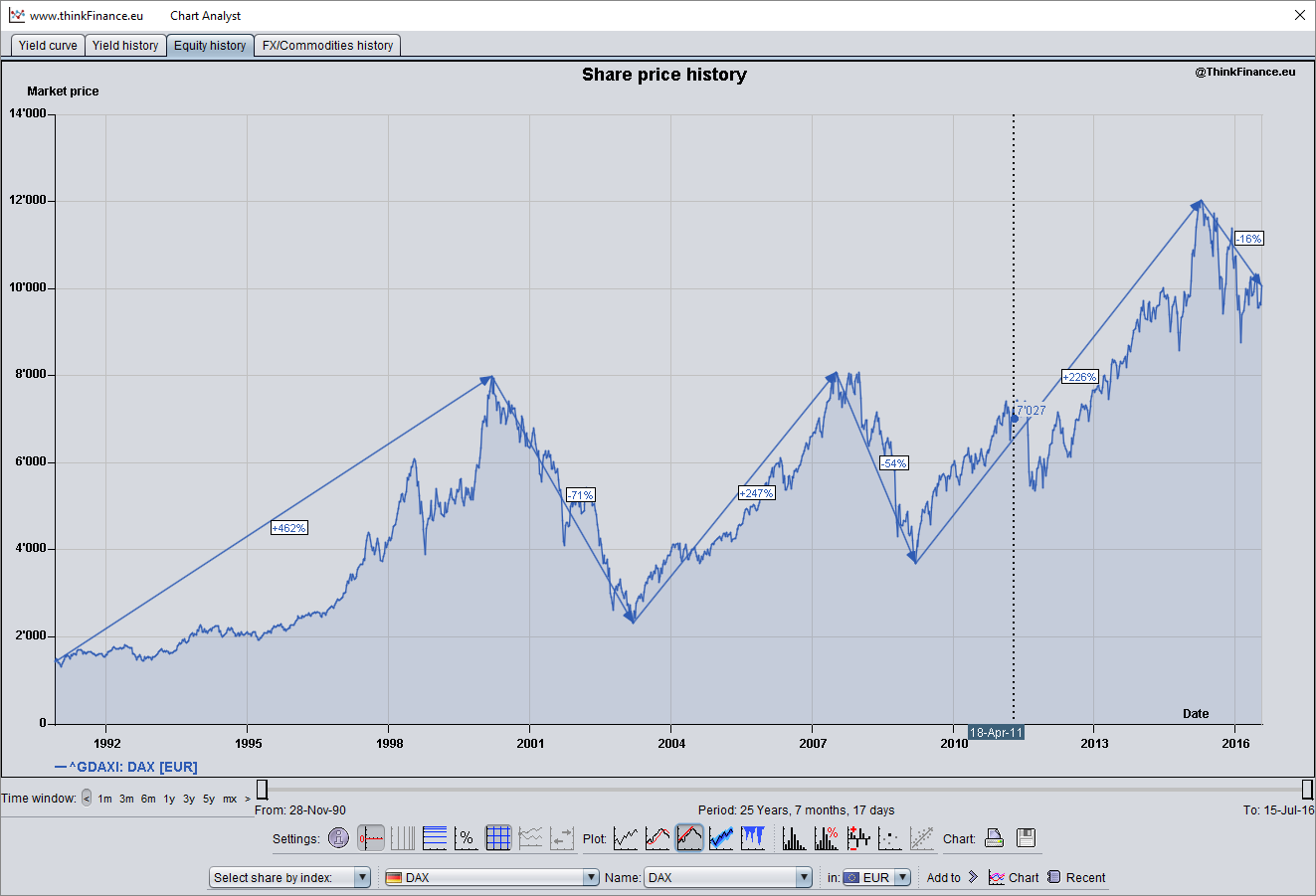Click the -16% trend label

1249,239
